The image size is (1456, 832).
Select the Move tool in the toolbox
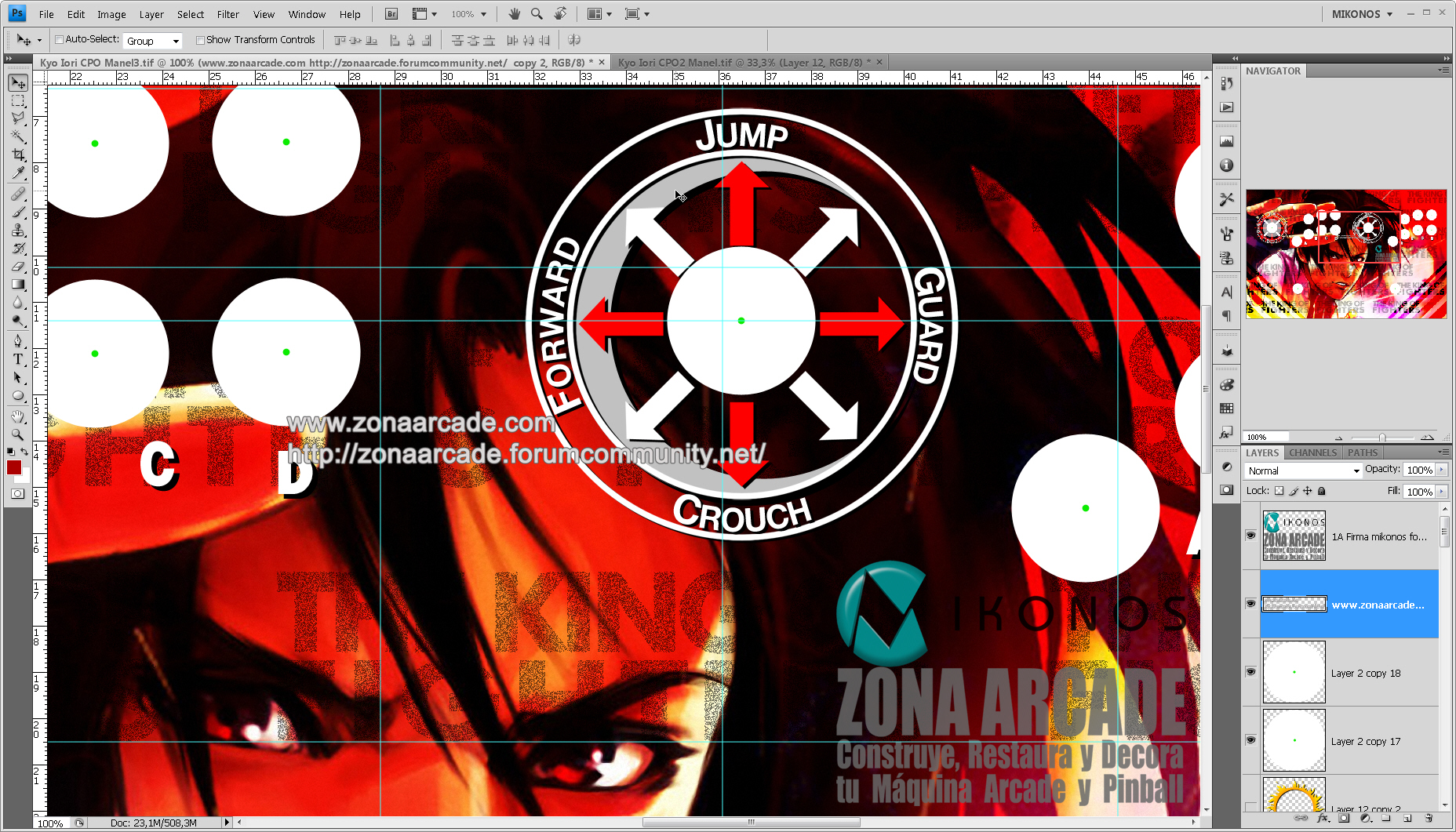(18, 83)
